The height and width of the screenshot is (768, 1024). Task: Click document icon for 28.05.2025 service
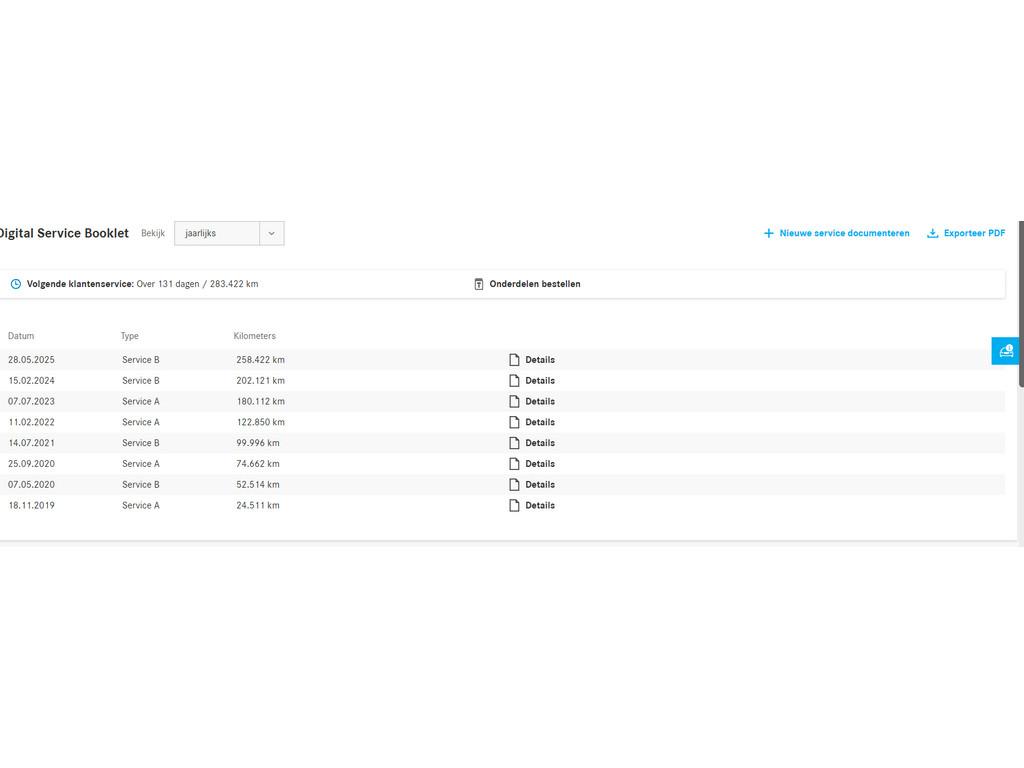(x=515, y=360)
